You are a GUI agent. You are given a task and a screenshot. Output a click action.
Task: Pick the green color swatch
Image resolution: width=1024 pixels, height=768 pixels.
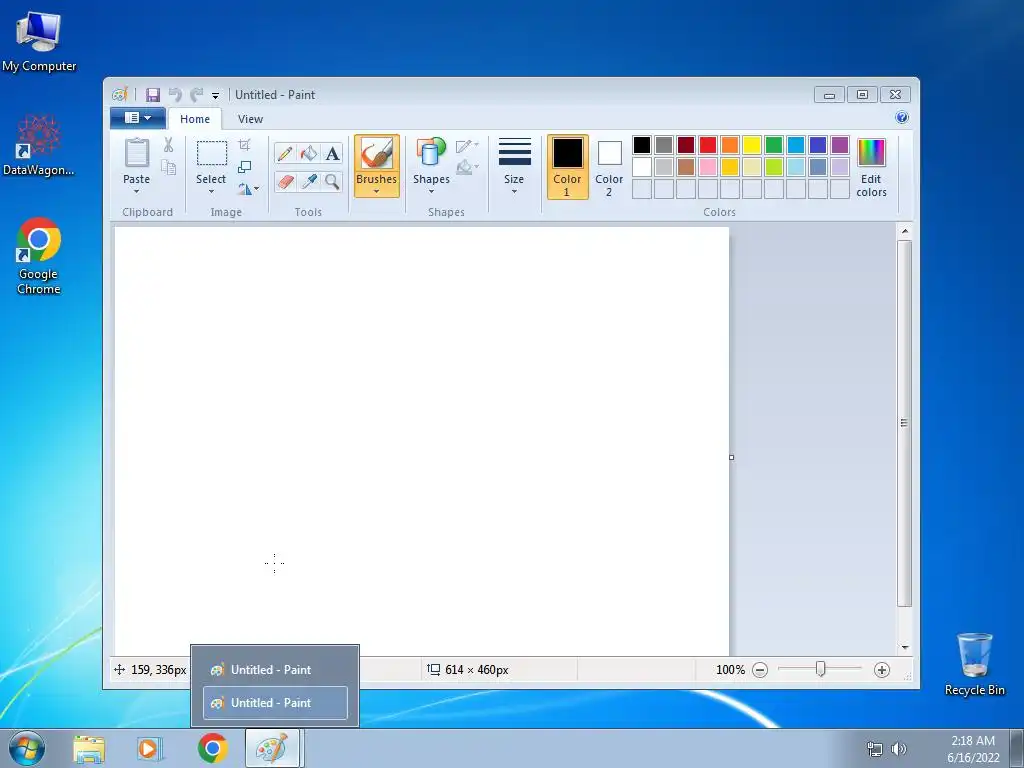pos(774,145)
